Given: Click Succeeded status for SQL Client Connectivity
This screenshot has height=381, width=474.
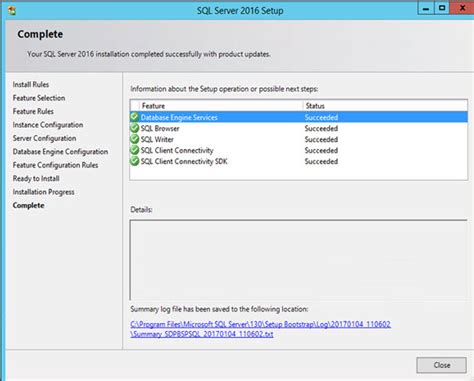Looking at the screenshot, I should 321,150.
